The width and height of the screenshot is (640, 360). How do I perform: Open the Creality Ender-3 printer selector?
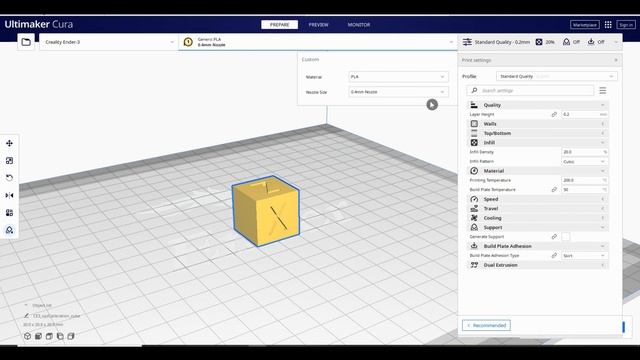109,42
